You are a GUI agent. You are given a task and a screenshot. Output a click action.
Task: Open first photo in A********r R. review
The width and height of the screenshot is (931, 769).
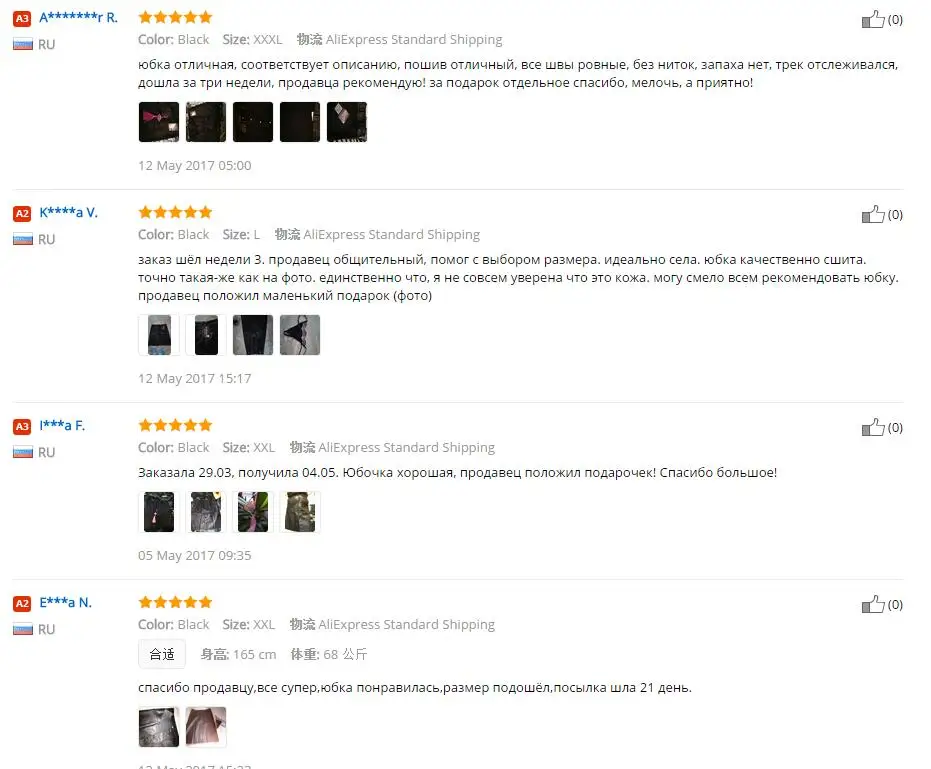coord(159,122)
